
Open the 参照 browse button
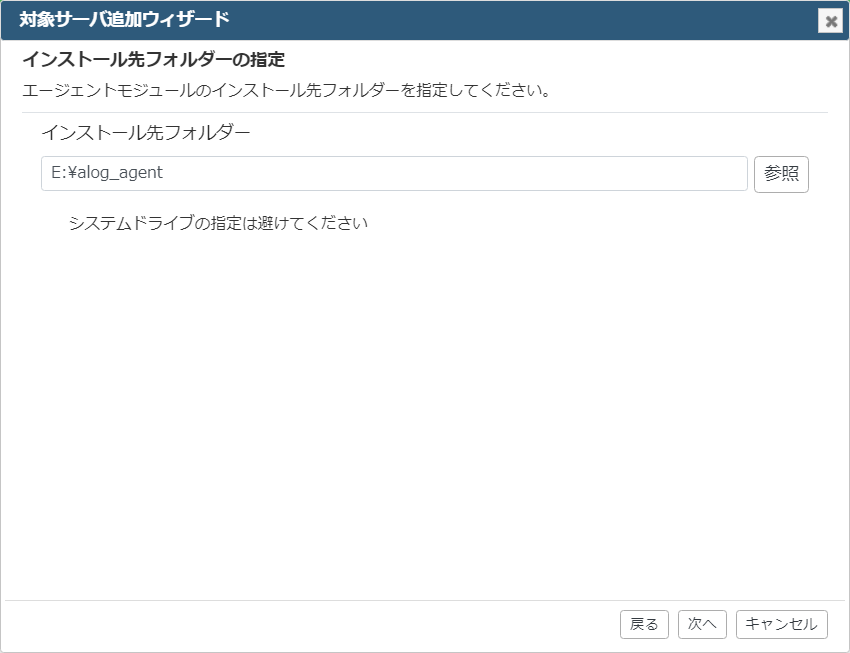coord(781,174)
